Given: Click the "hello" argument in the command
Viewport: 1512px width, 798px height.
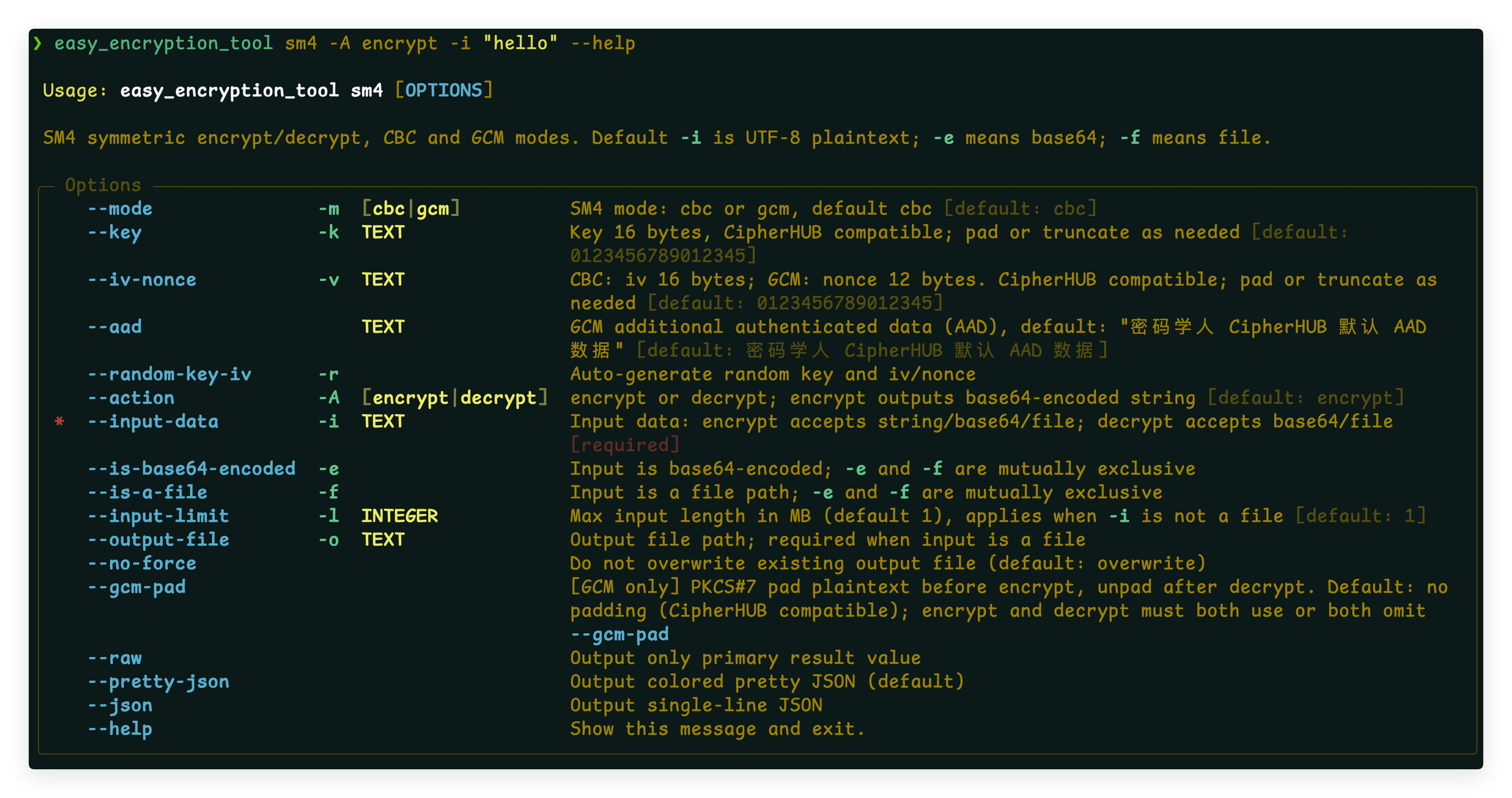Looking at the screenshot, I should coord(520,43).
